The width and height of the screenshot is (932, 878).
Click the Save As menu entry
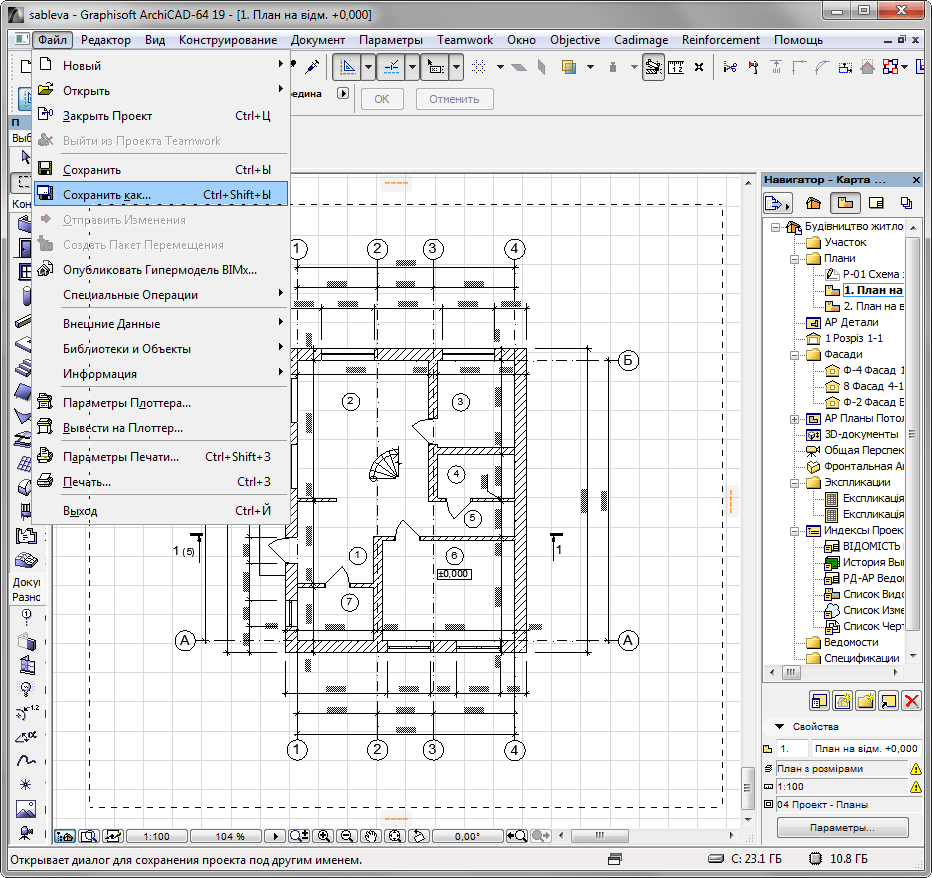pos(106,195)
